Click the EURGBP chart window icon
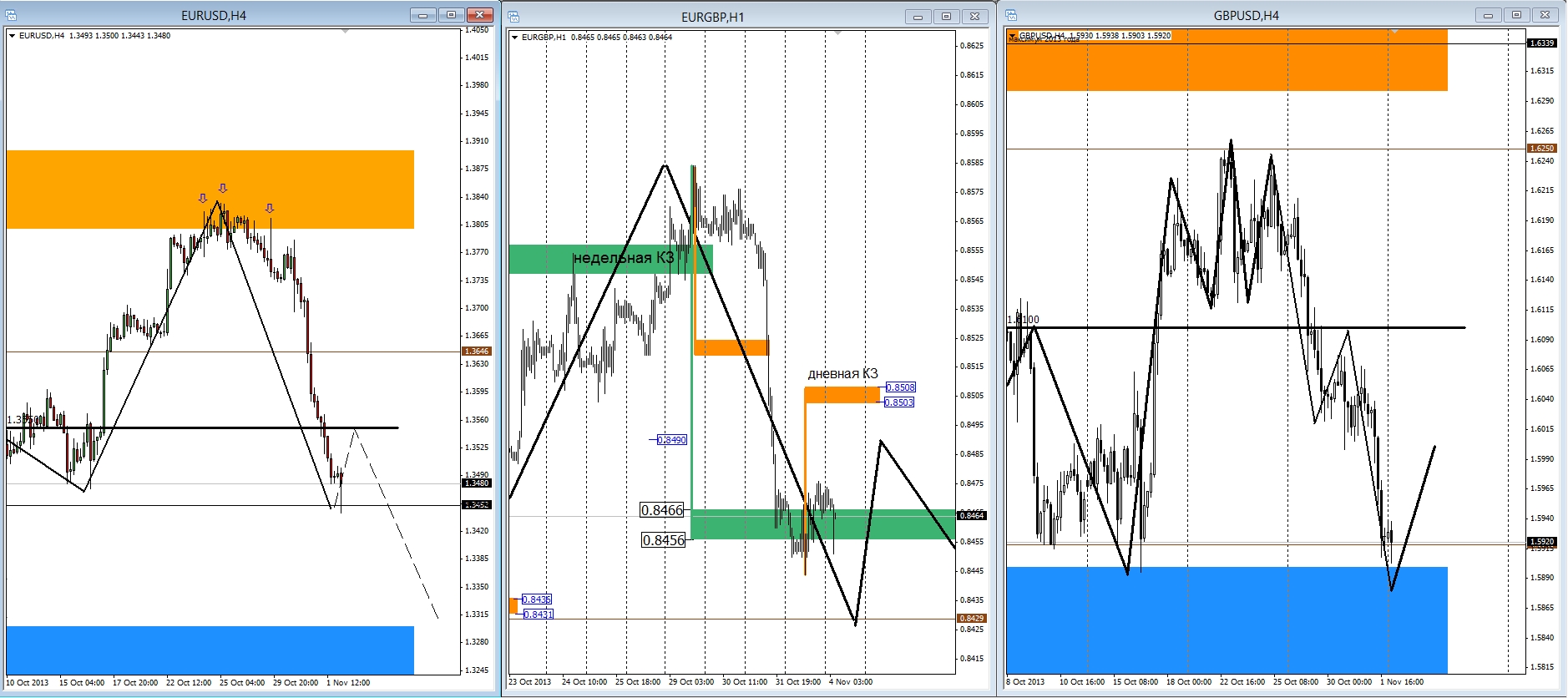This screenshot has height=698, width=1568. 513,17
